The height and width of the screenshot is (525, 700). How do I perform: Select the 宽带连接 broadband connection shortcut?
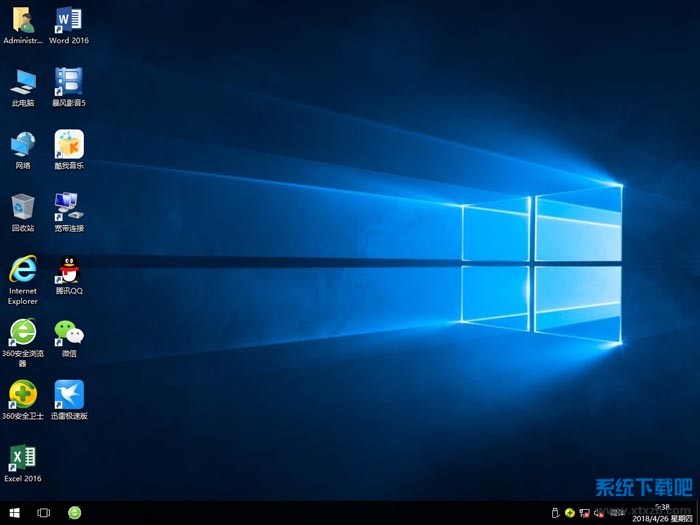[x=68, y=207]
